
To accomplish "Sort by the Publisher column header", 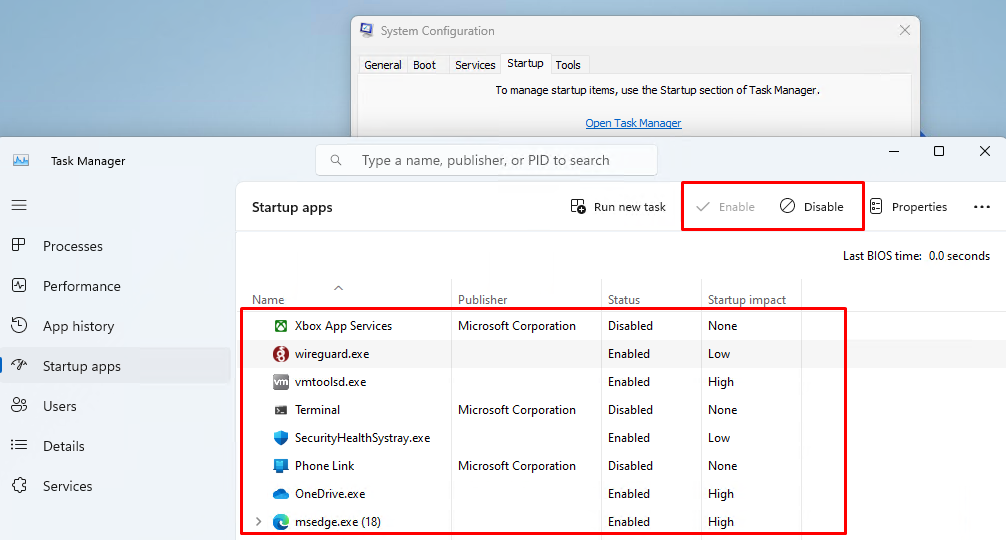I will (x=482, y=300).
